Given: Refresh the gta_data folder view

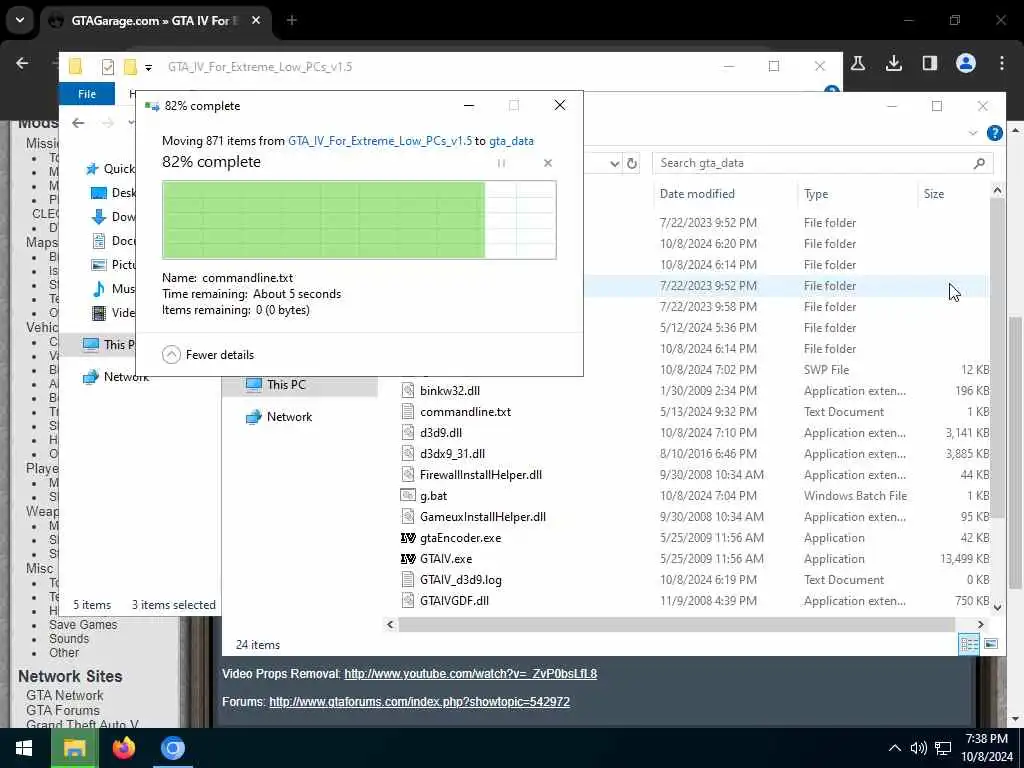Looking at the screenshot, I should [x=632, y=163].
